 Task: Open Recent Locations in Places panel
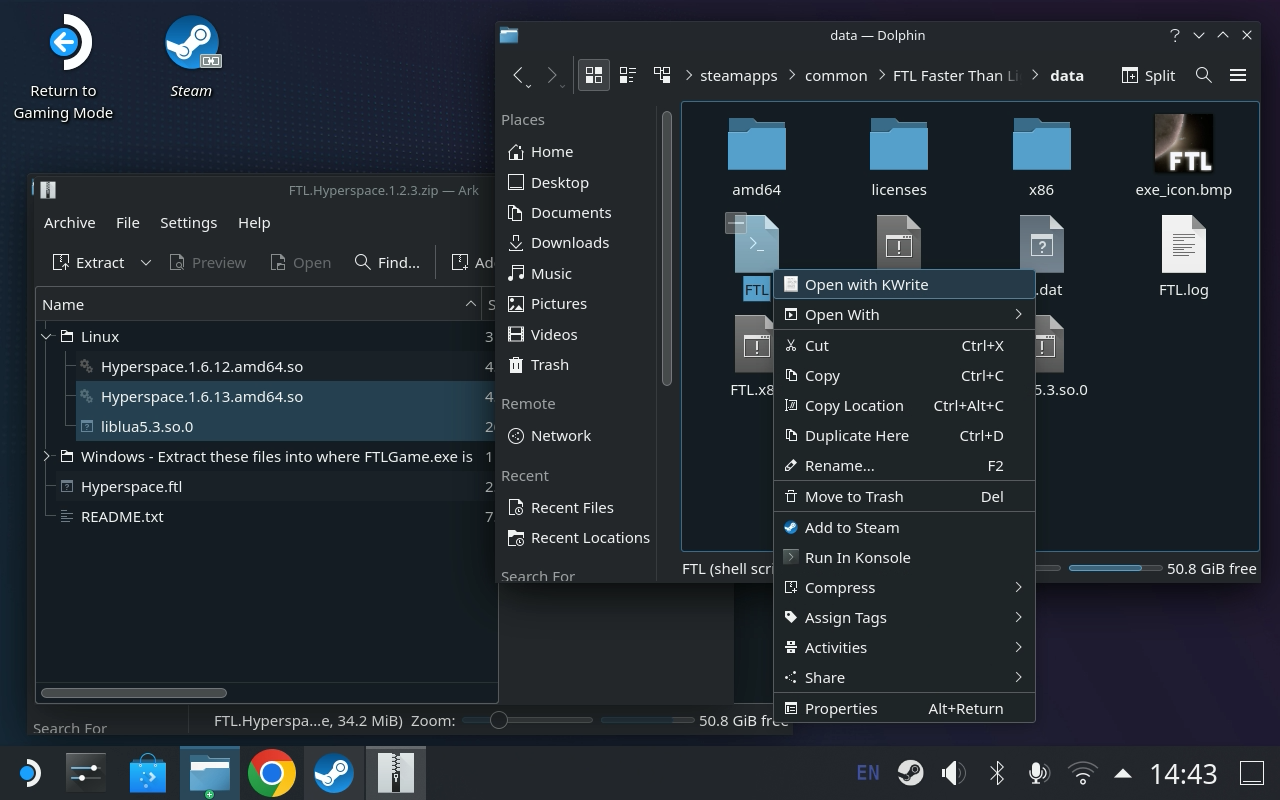[578, 537]
